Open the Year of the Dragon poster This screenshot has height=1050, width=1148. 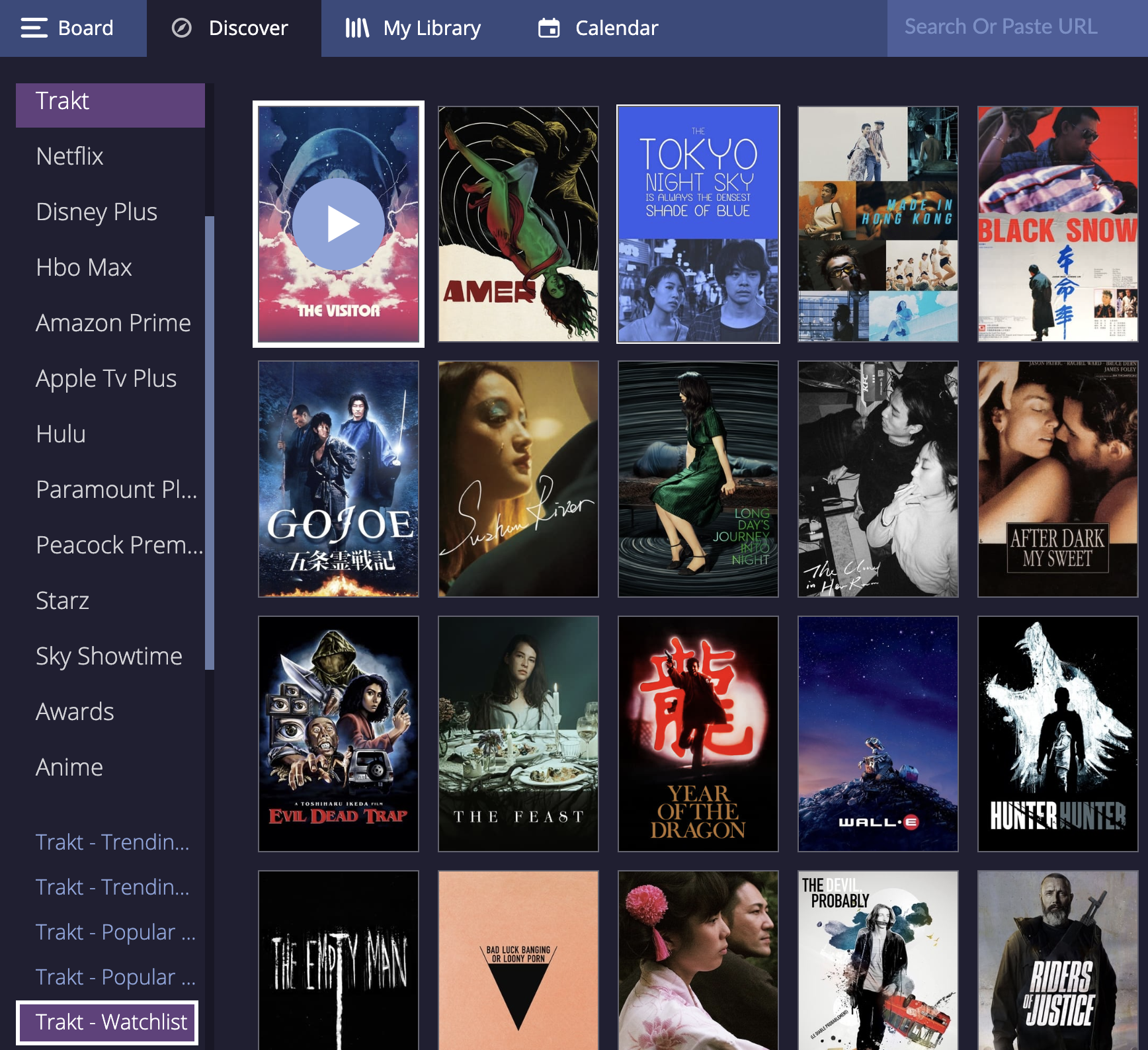698,734
